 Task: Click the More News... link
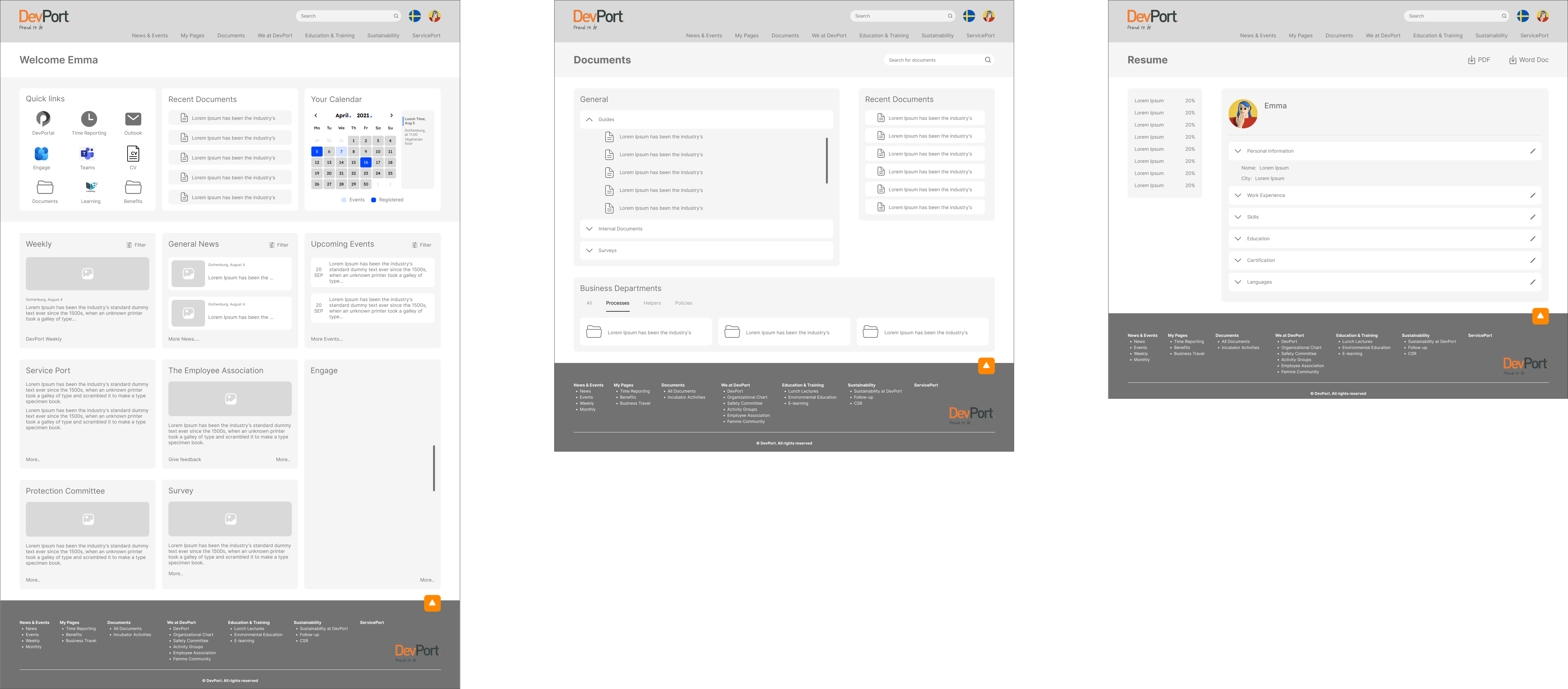[x=184, y=339]
